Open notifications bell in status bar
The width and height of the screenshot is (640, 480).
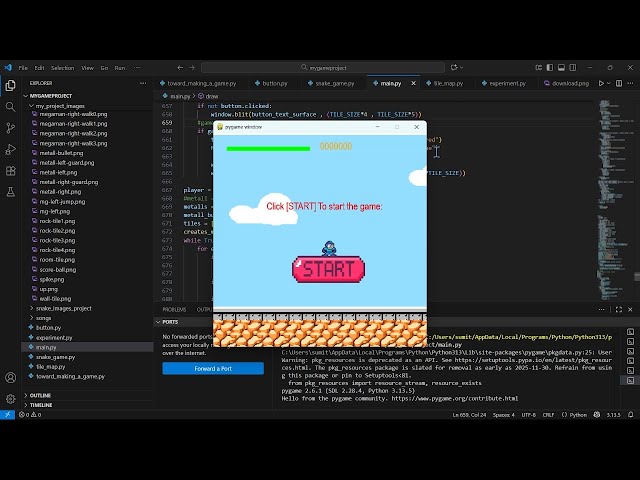click(631, 415)
